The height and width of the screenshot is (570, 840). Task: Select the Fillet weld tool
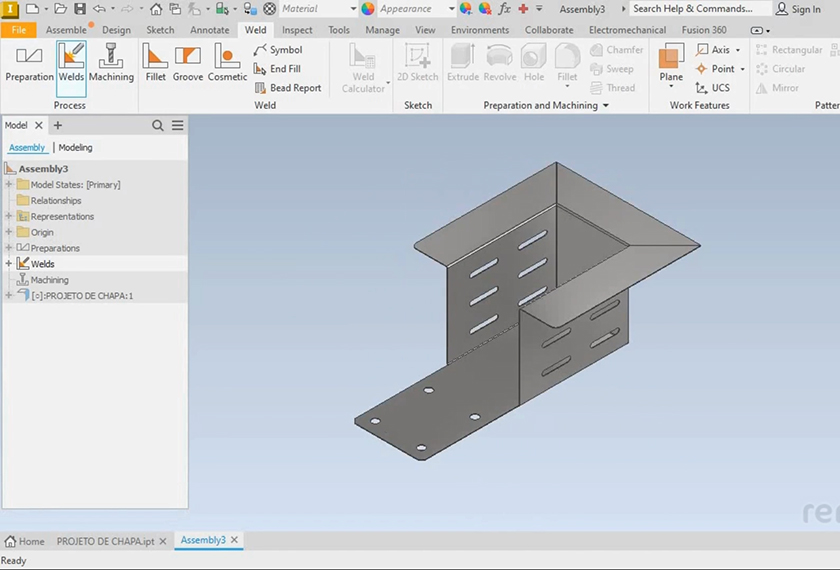click(x=155, y=63)
